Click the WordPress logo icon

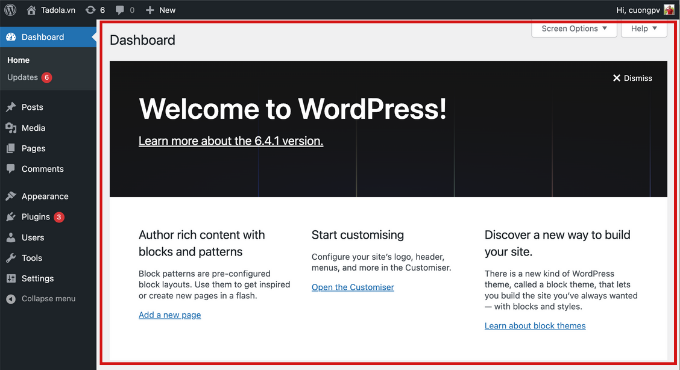(10, 10)
